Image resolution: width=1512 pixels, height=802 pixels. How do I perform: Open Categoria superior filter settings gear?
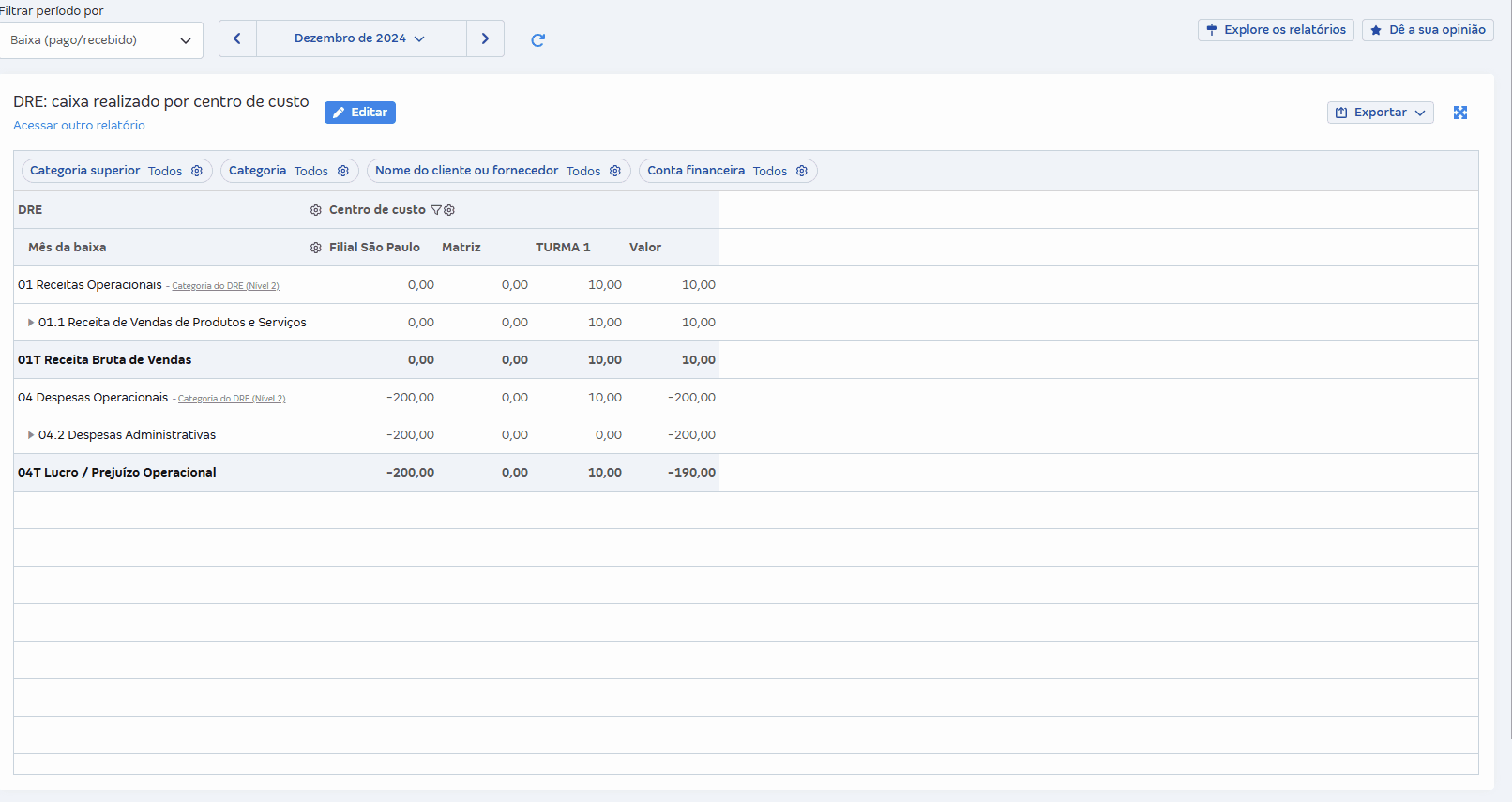pos(197,171)
